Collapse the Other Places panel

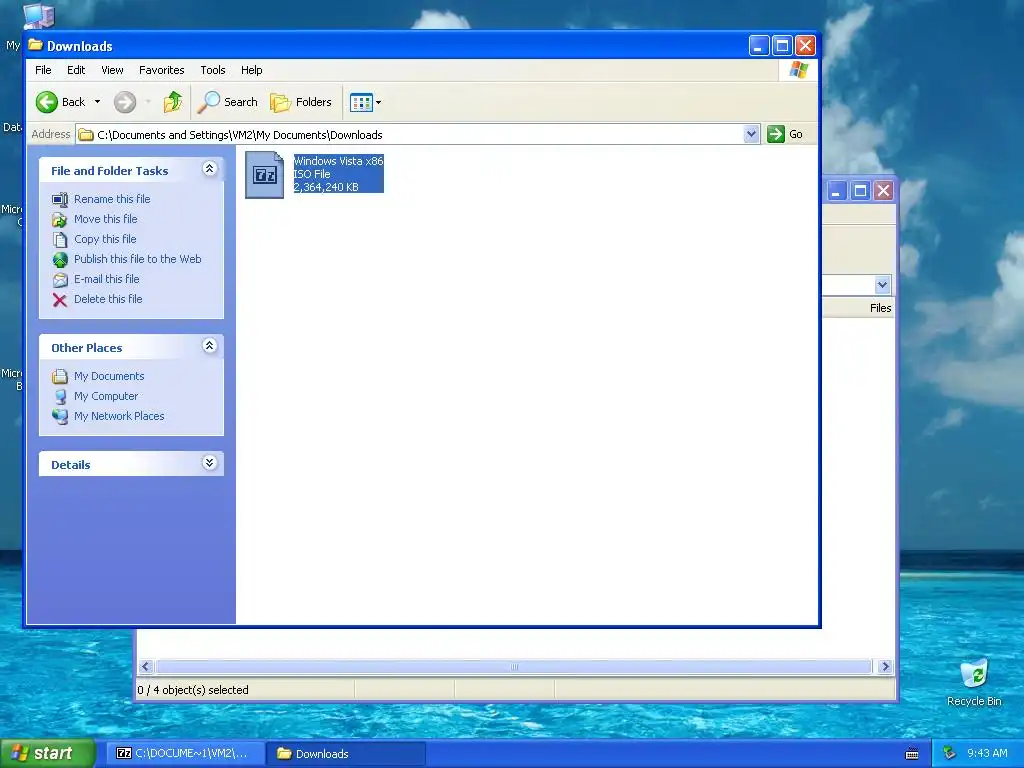point(210,346)
